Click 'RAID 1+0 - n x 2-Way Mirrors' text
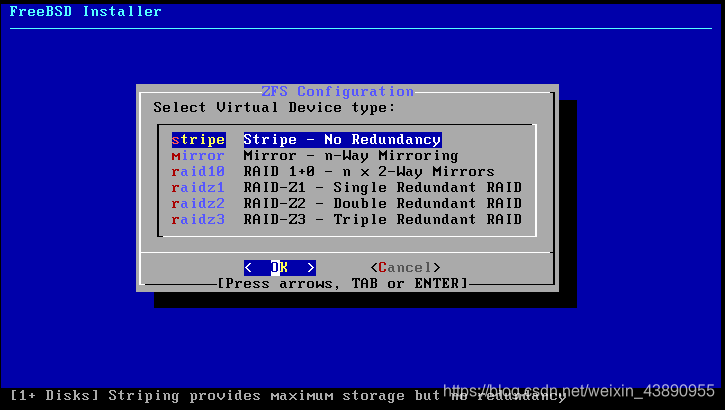This screenshot has width=725, height=410. [369, 171]
